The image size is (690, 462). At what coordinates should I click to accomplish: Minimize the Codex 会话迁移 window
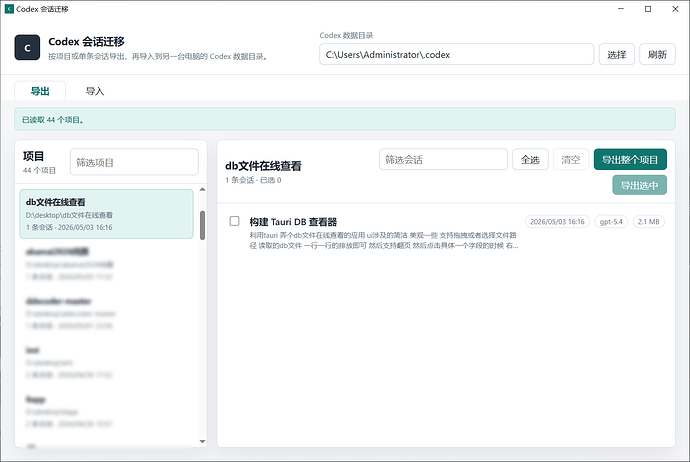coord(621,9)
